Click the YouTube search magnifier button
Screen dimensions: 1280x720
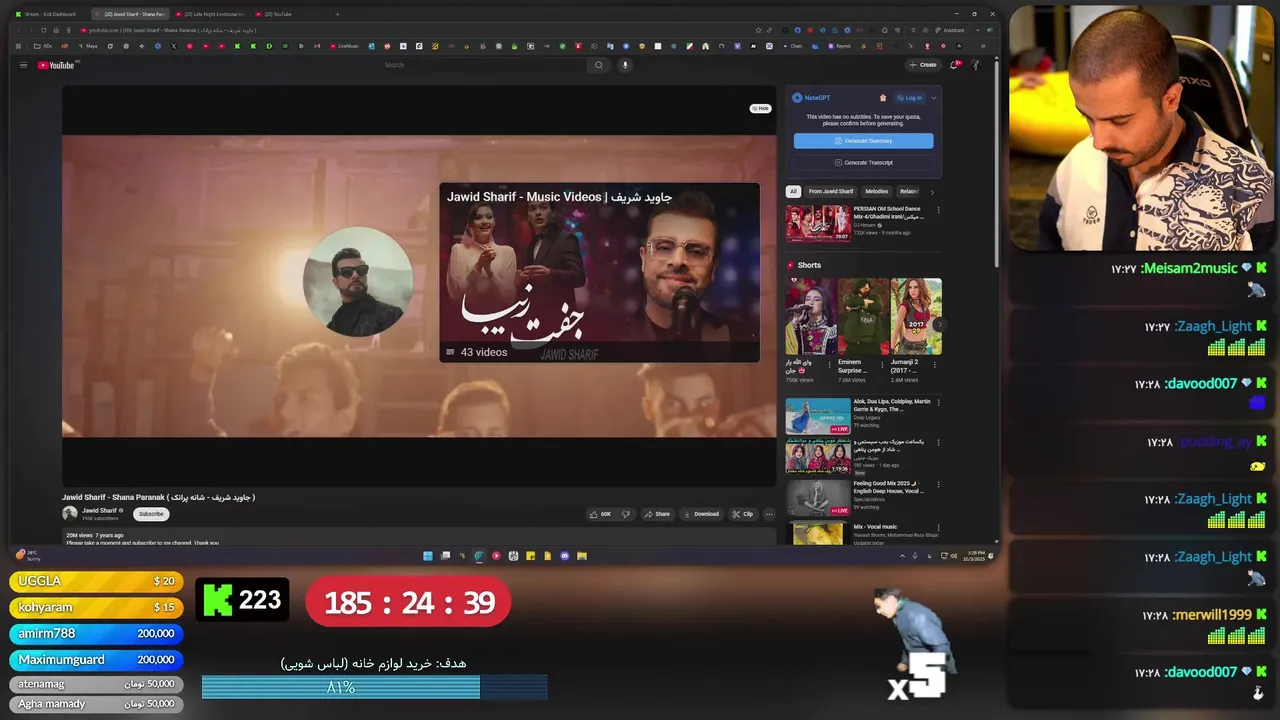coord(598,65)
